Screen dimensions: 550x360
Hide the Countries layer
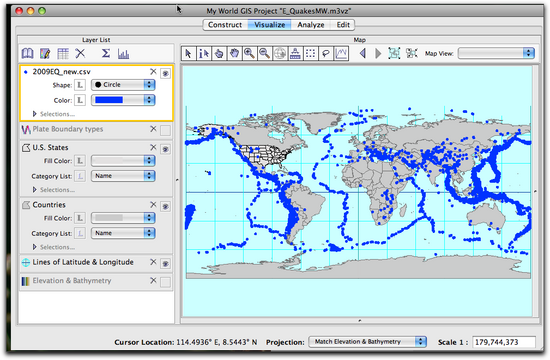166,206
